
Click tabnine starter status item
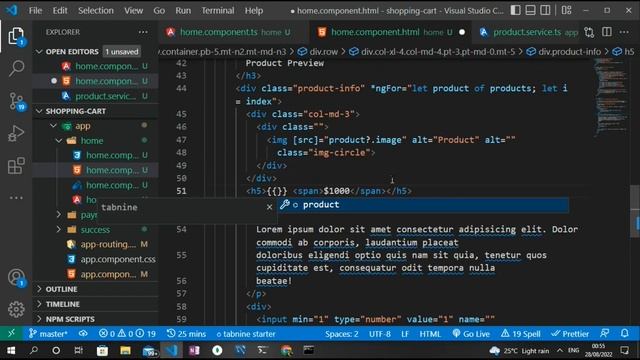[x=246, y=333]
